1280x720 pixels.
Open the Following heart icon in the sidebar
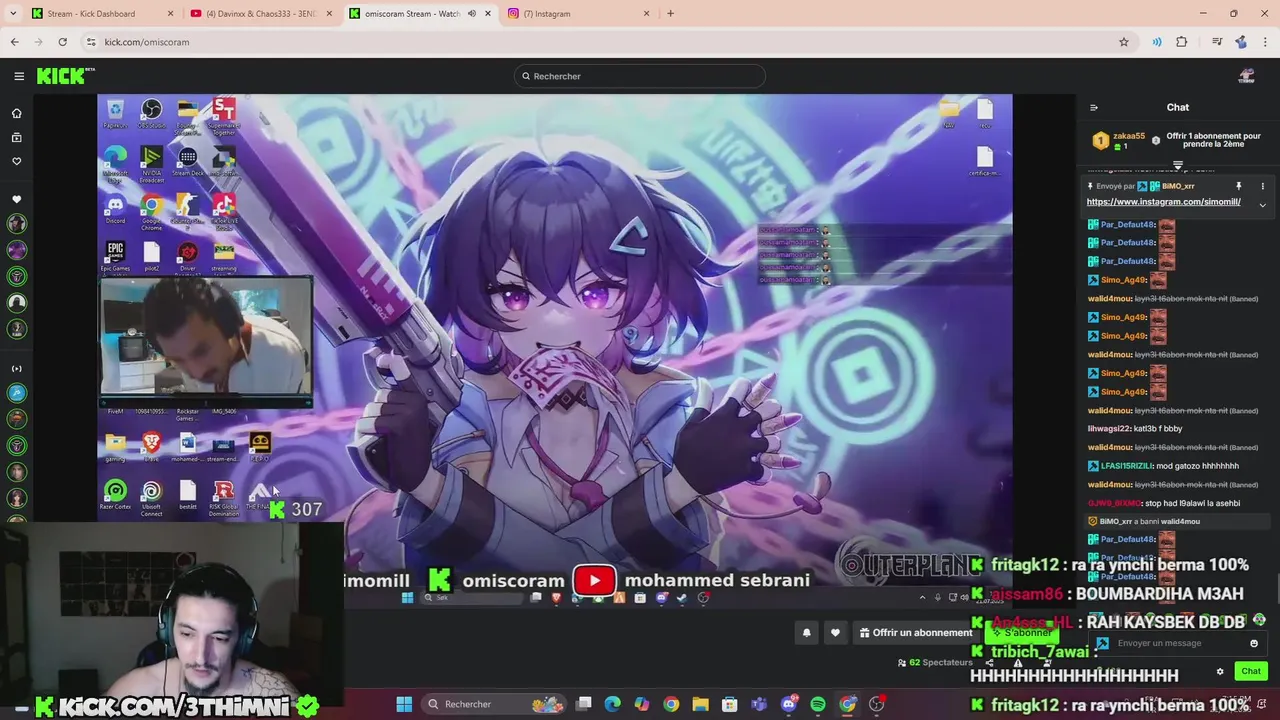[x=16, y=161]
